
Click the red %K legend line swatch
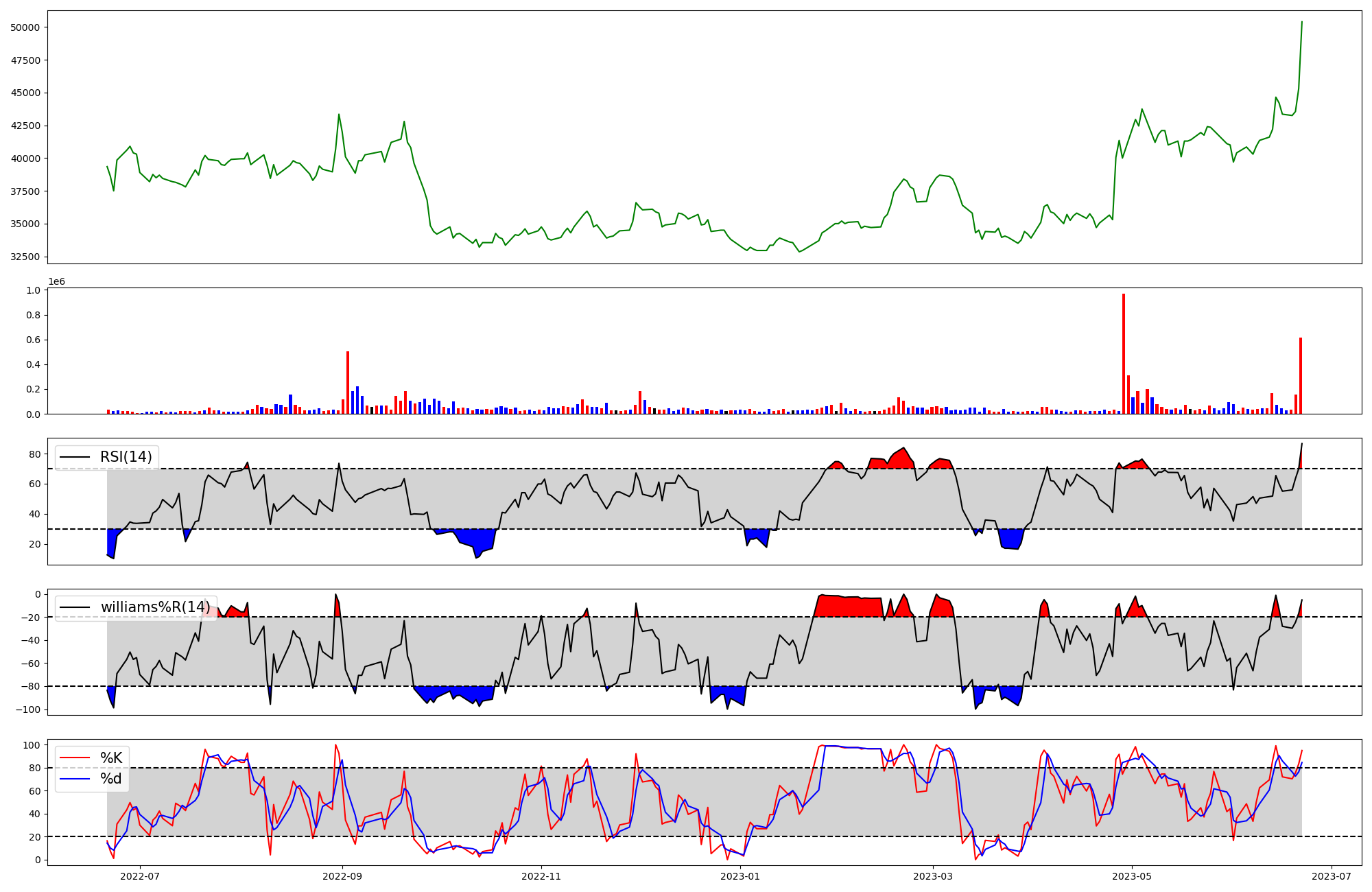(x=75, y=758)
